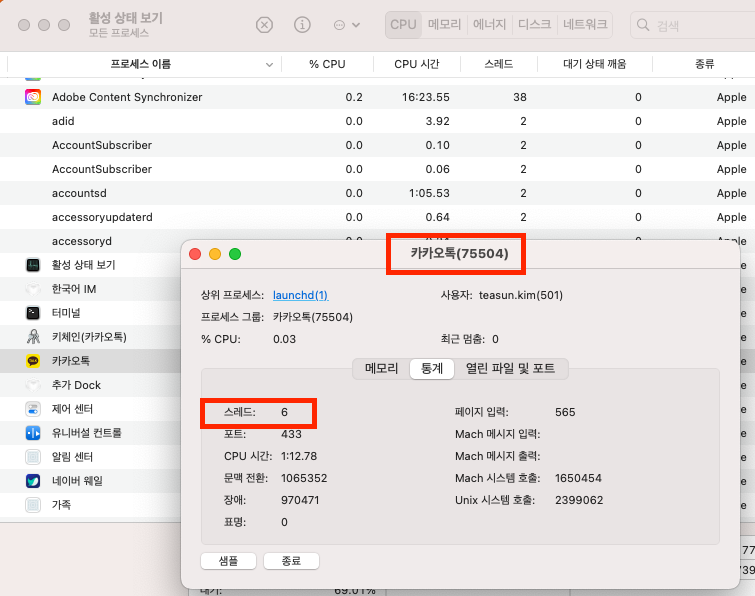Open the launchd(1) parent process link
Viewport: 755px width, 596px height.
pos(300,295)
